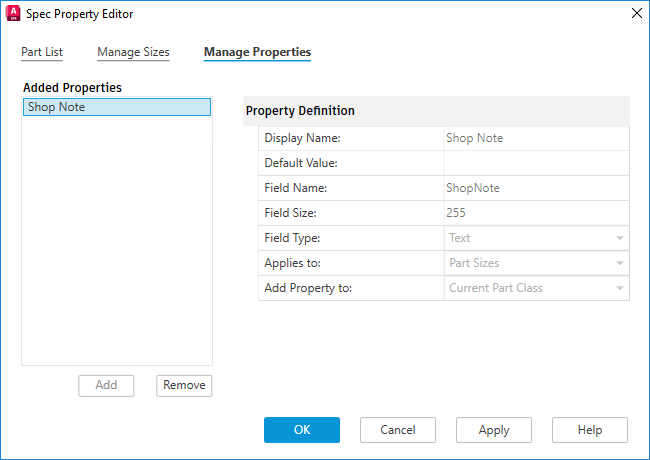
Task: Click the Add button under properties list
Action: pos(106,385)
